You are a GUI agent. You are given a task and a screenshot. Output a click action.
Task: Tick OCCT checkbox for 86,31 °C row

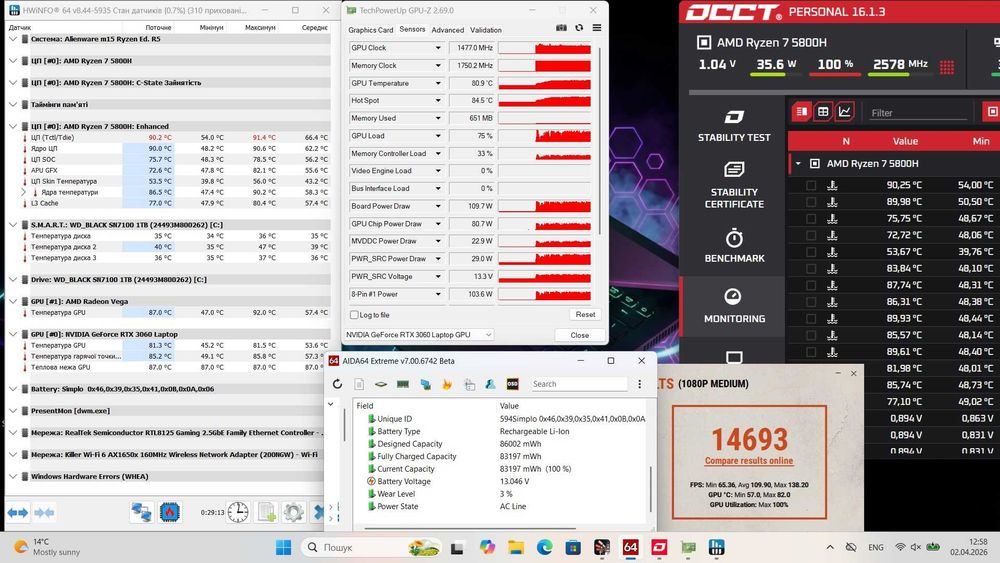click(x=811, y=301)
